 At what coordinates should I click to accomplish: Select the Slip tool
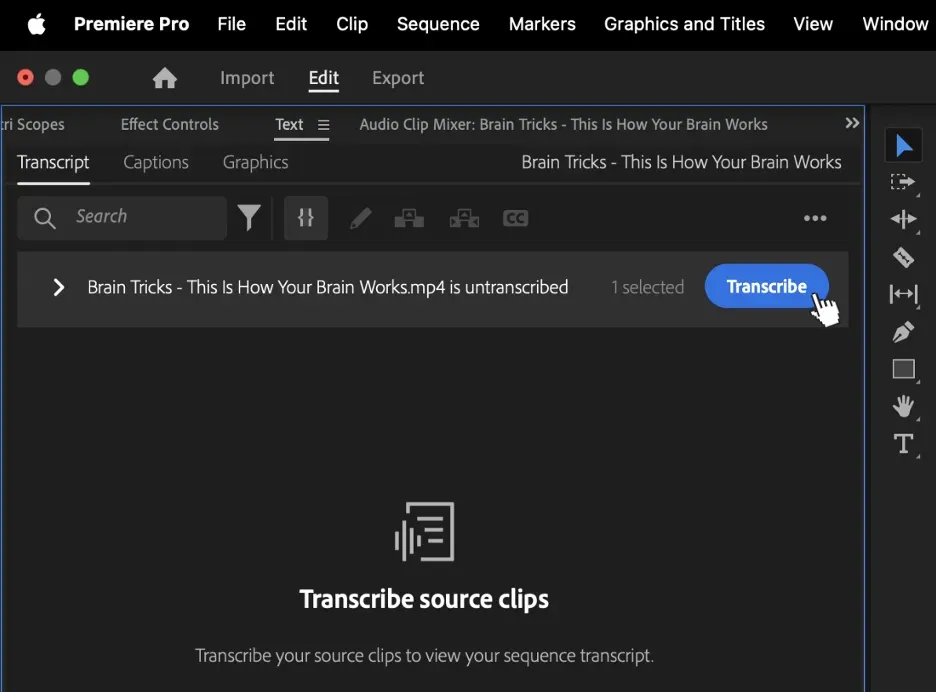coord(903,294)
